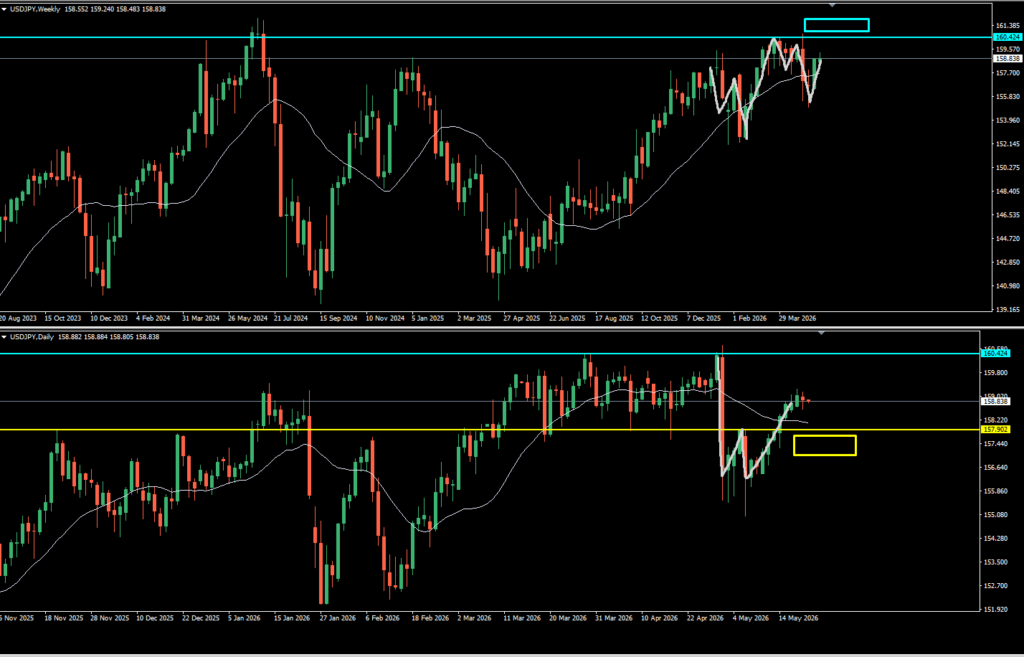The image size is (1024, 657).
Task: Select the cyan 160.424 price tag on Daily chart
Action: [995, 353]
